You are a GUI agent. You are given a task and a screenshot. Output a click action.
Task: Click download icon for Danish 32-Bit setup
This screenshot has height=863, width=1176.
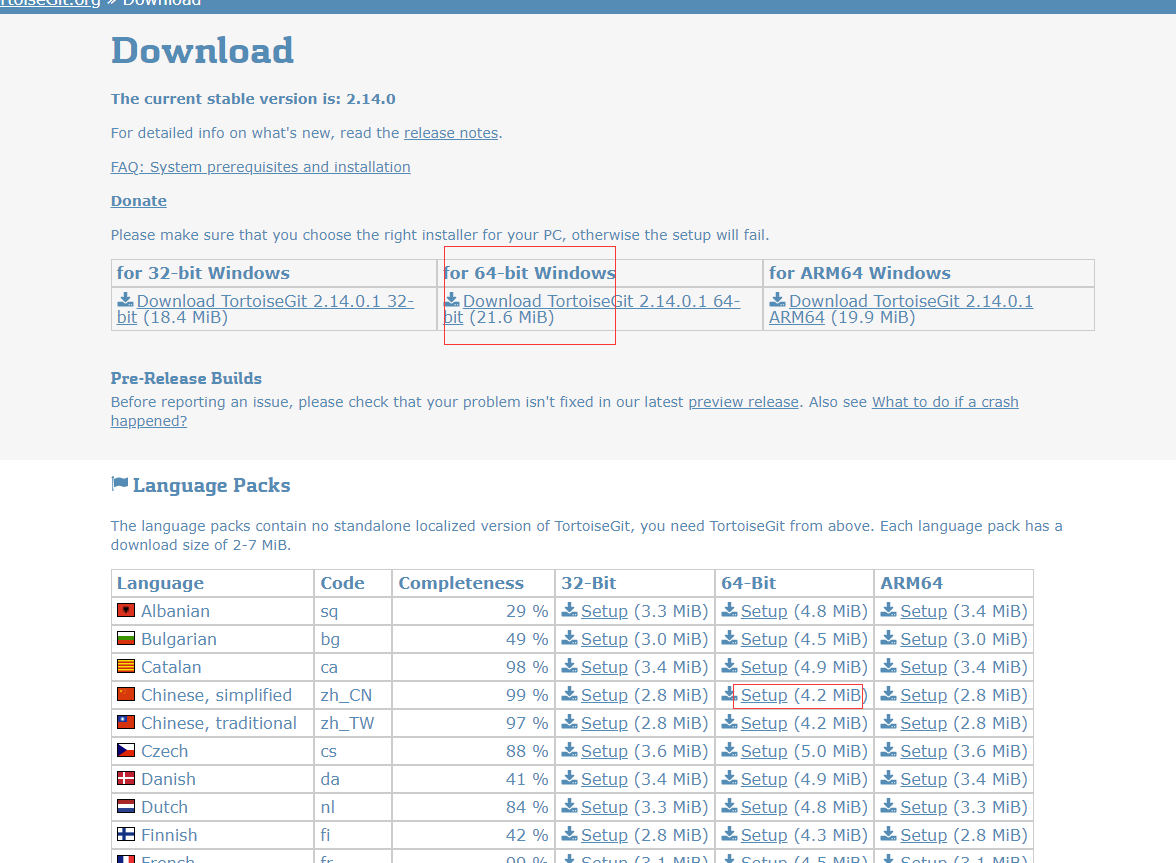570,778
